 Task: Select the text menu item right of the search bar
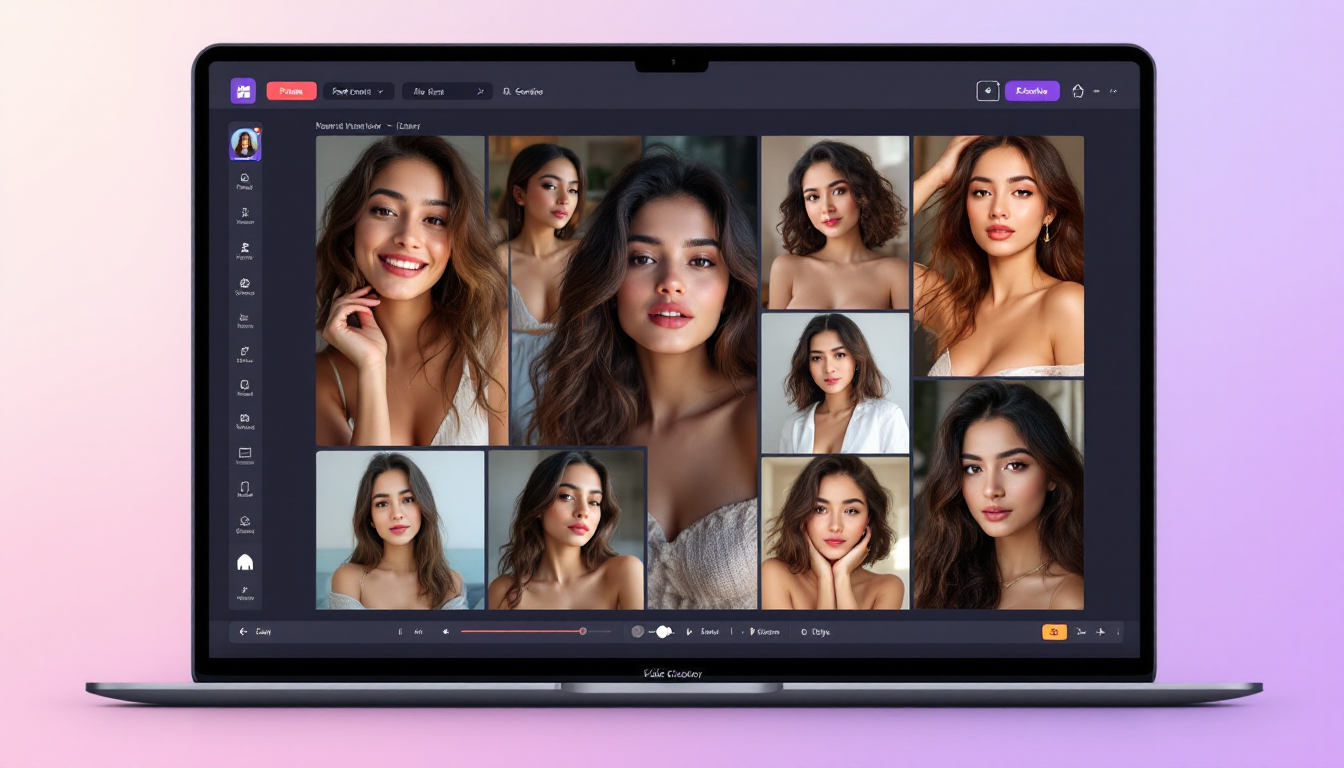(521, 91)
